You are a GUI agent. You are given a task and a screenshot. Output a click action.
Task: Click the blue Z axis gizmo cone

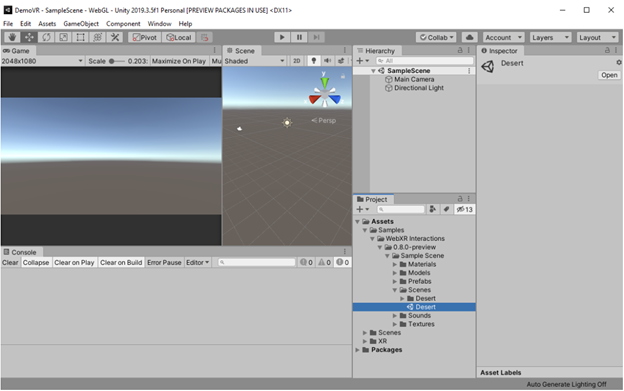point(335,99)
